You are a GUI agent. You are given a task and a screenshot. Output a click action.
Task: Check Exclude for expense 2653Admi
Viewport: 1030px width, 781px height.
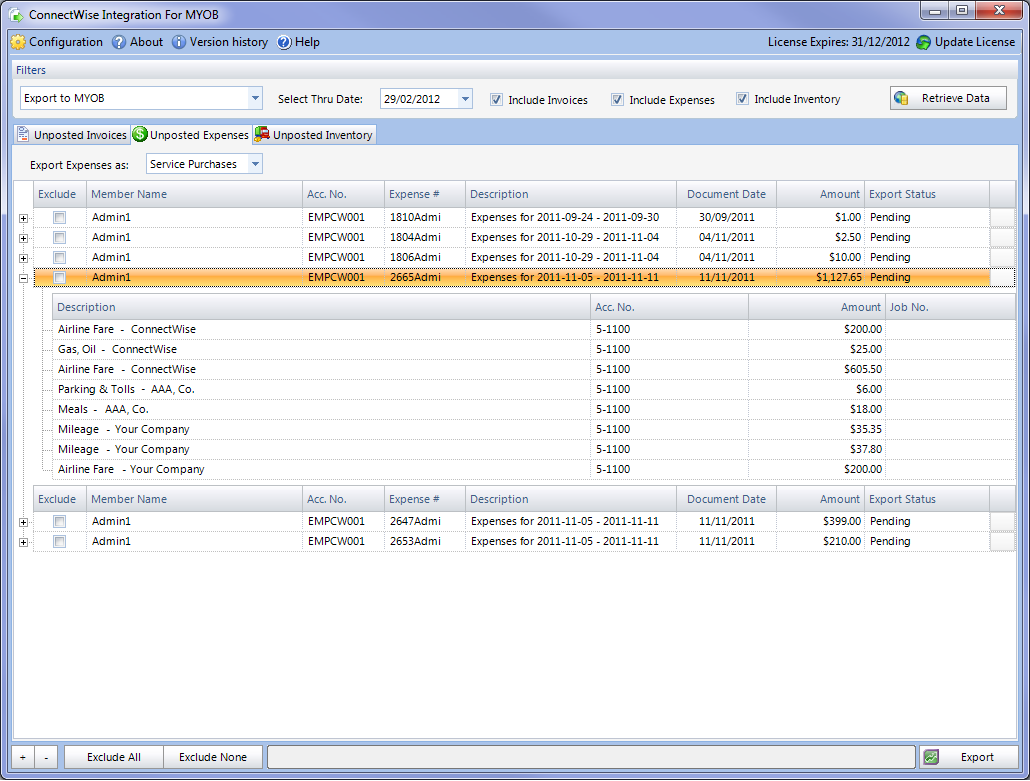[60, 541]
